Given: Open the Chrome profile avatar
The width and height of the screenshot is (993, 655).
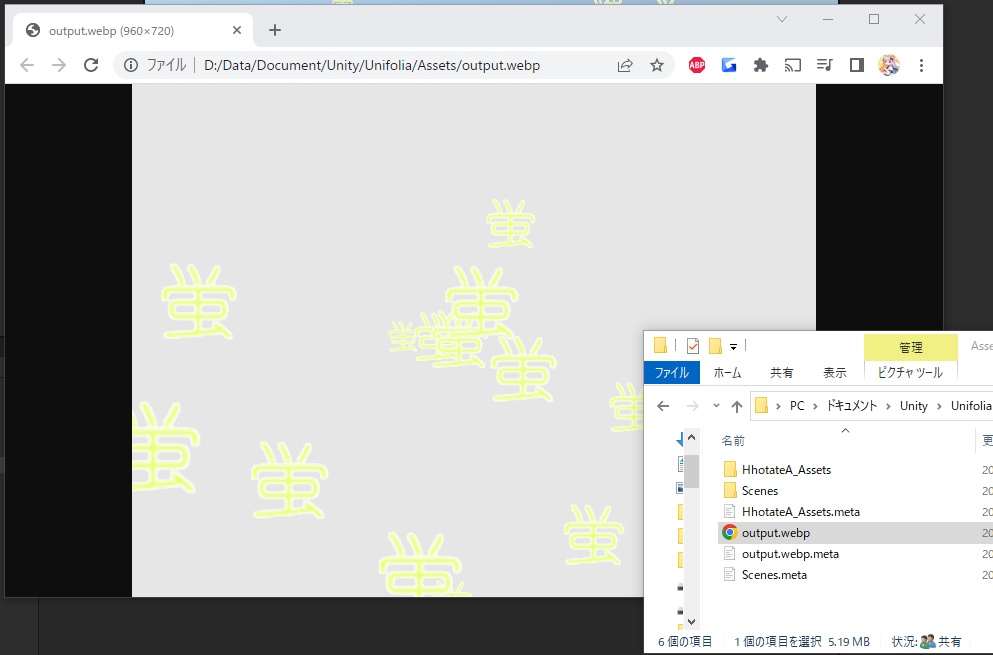Looking at the screenshot, I should pos(889,64).
